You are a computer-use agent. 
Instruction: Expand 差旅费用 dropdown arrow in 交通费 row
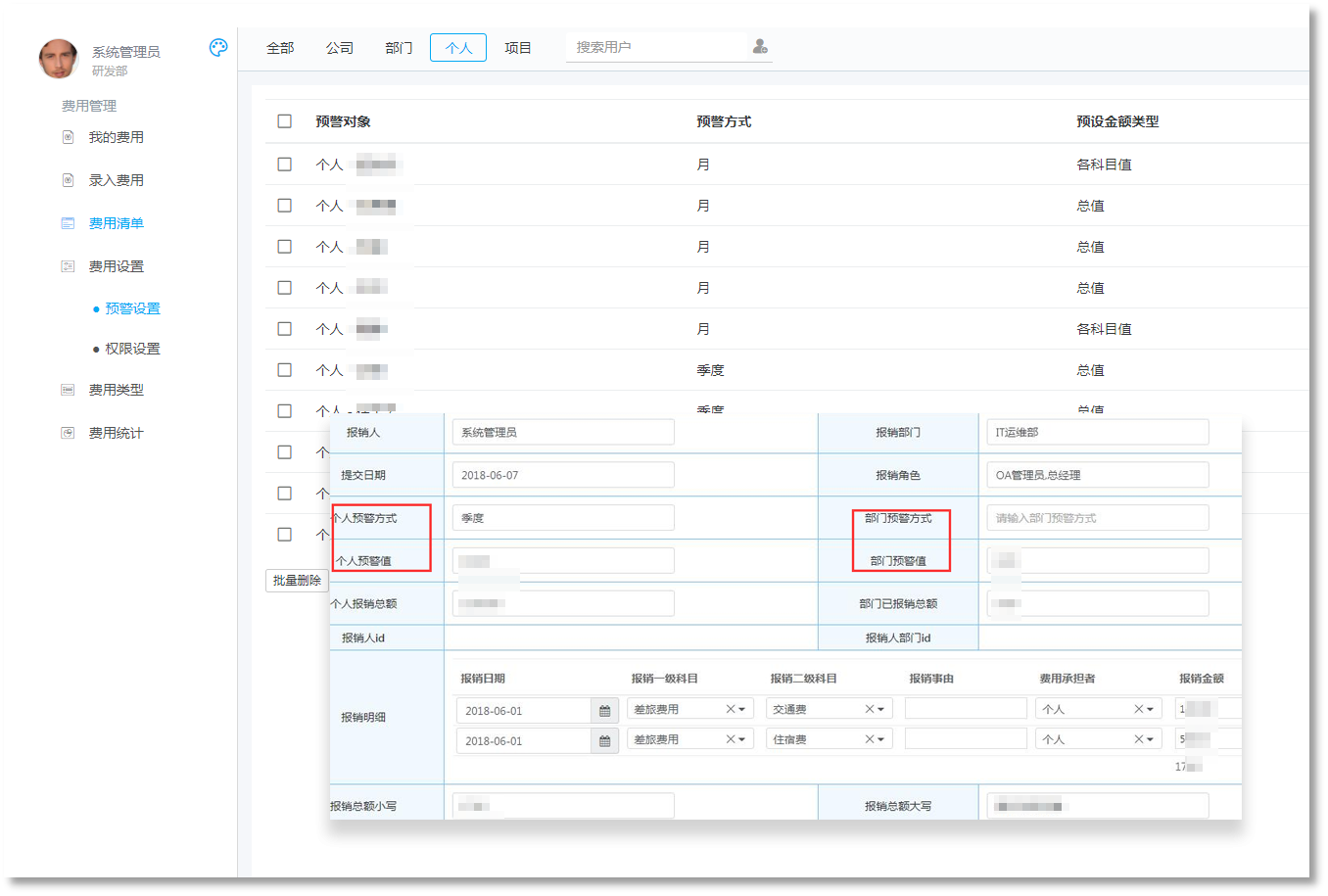742,710
